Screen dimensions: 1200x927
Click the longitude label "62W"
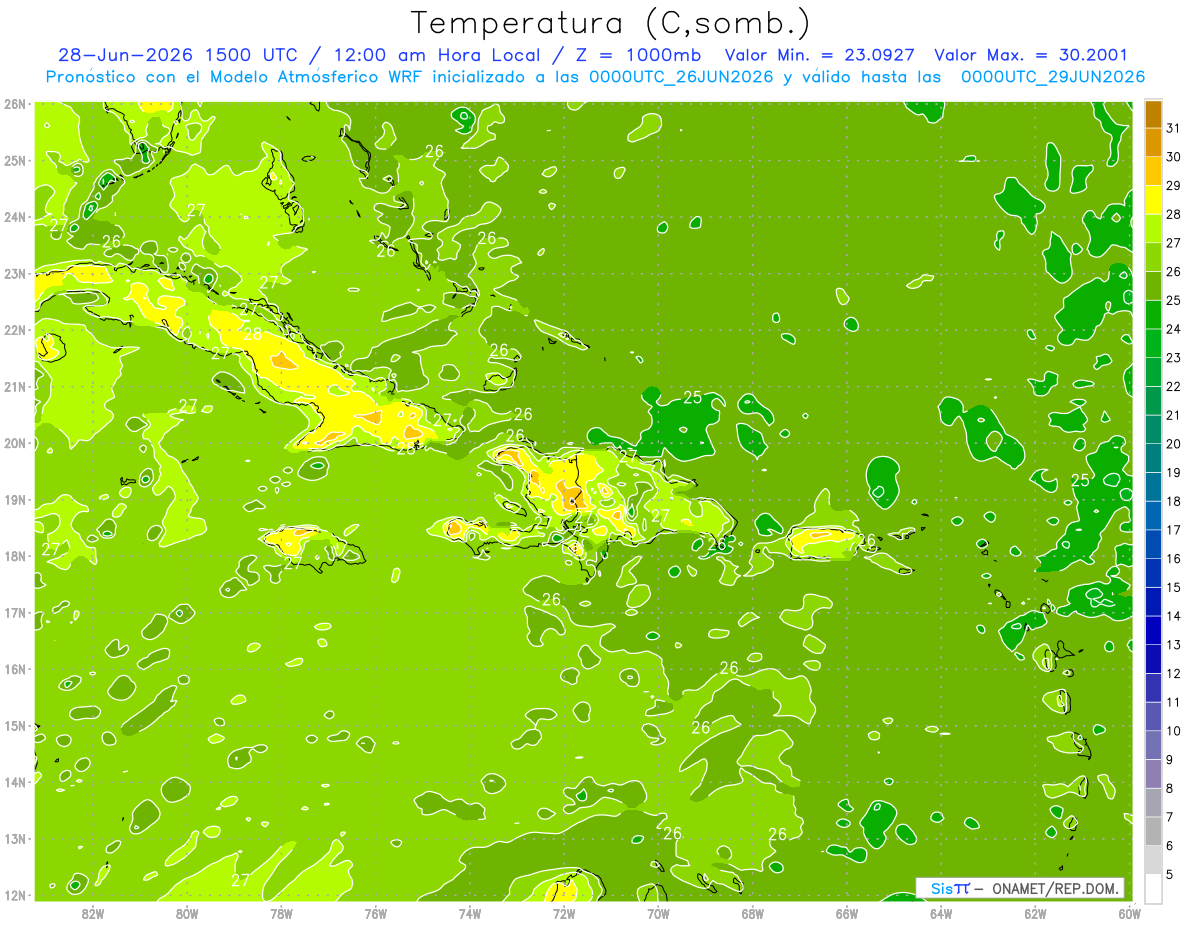pyautogui.click(x=1035, y=913)
